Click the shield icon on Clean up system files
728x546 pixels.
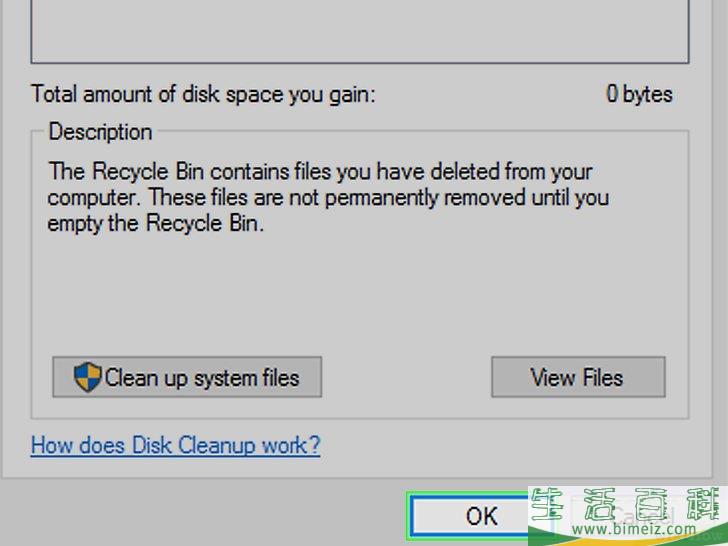click(87, 377)
